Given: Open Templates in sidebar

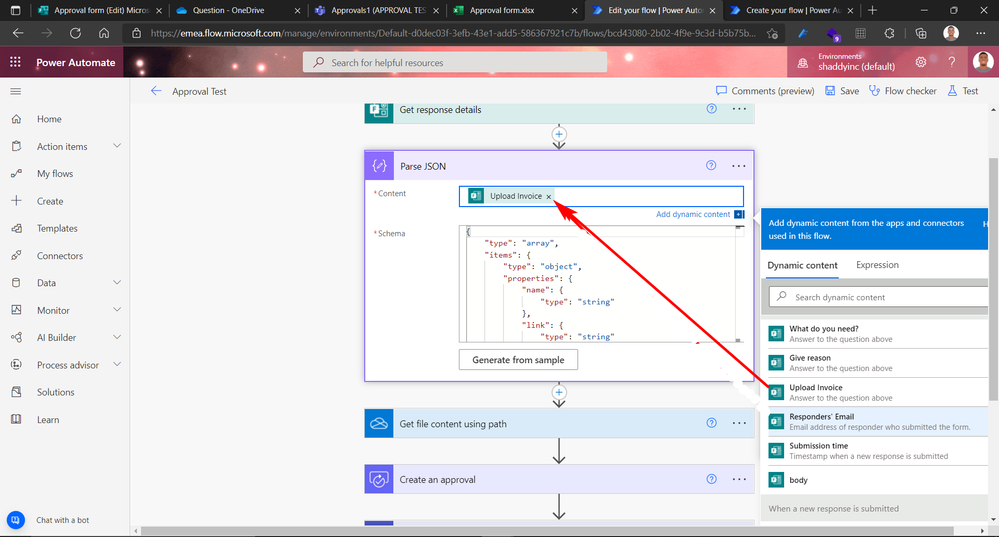Looking at the screenshot, I should click(x=57, y=228).
